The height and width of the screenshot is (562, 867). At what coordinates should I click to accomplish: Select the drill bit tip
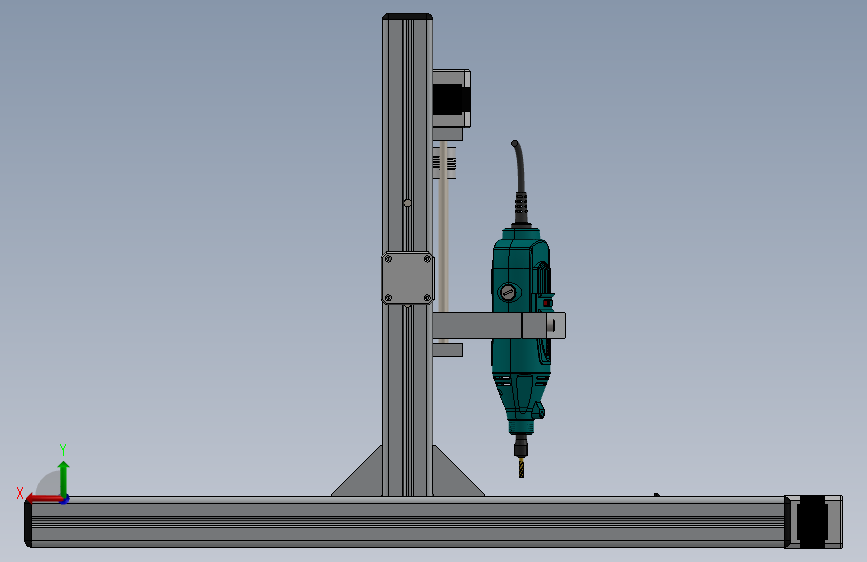pos(521,468)
